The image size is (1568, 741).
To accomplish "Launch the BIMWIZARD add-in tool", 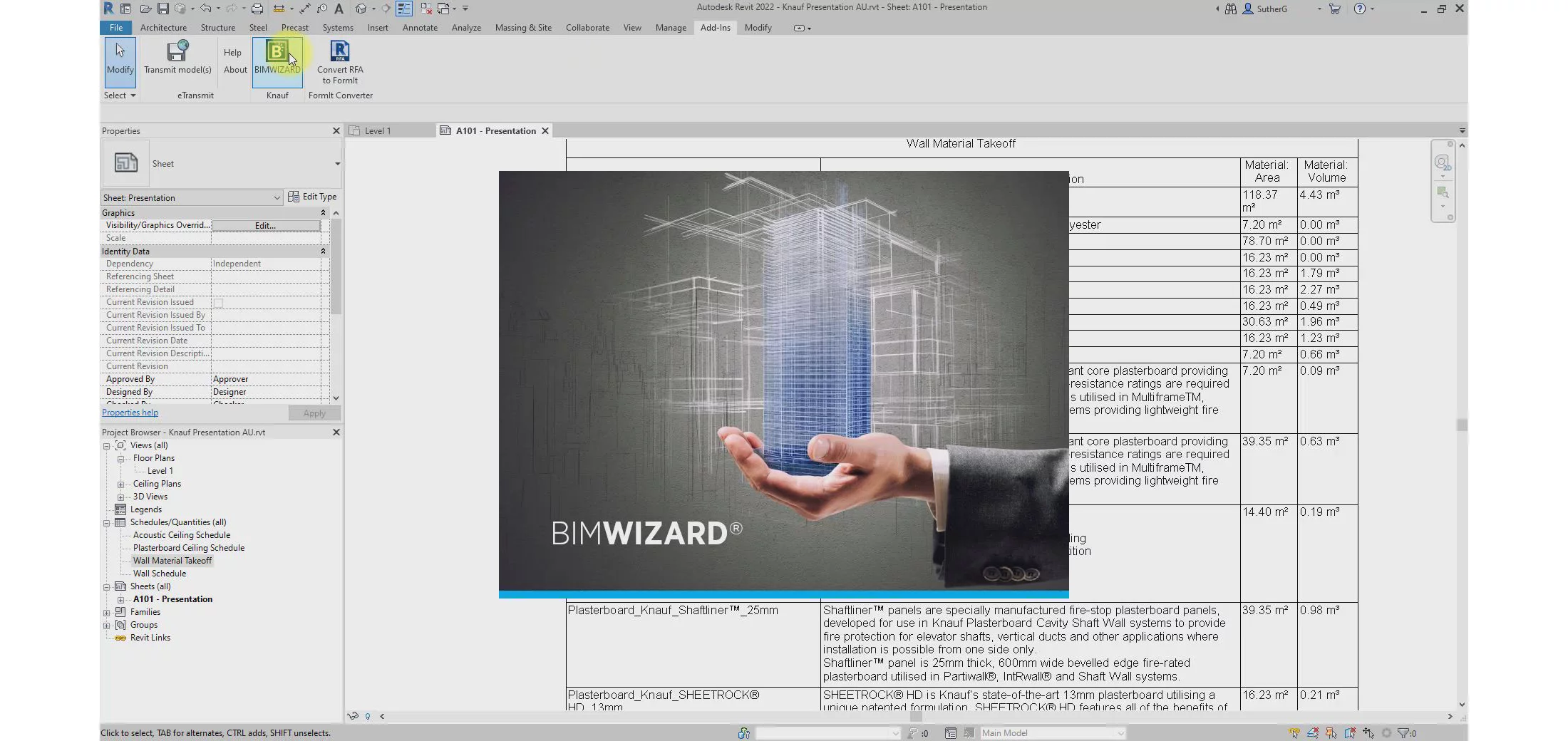I will (x=277, y=61).
